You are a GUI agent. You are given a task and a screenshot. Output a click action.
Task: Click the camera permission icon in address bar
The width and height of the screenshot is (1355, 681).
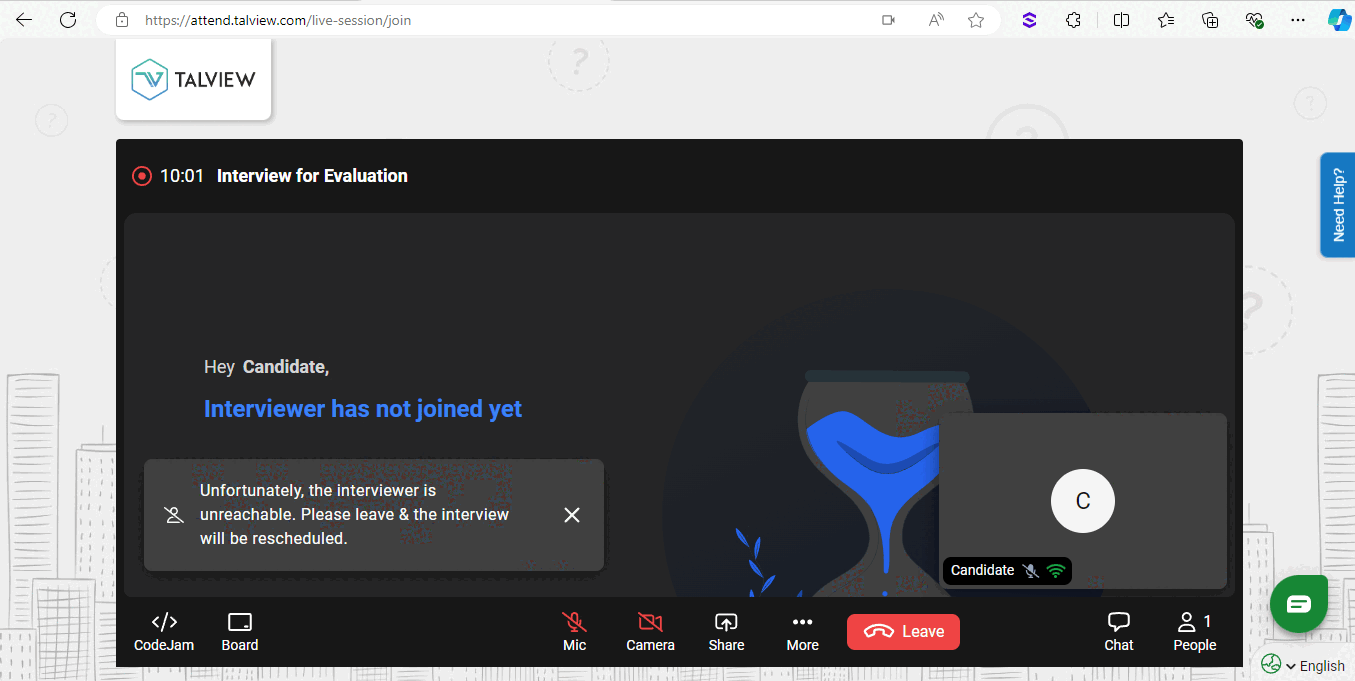(x=888, y=20)
